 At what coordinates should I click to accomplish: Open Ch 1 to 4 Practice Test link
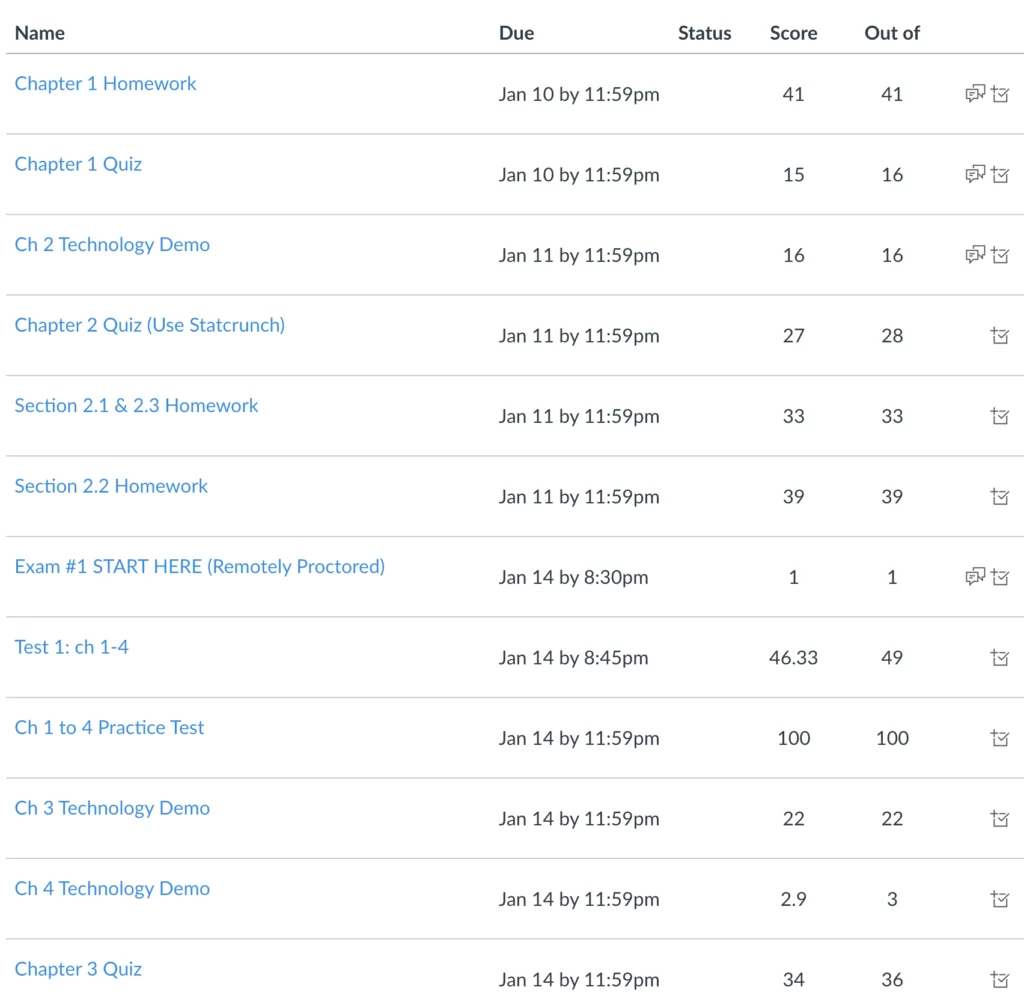[x=109, y=727]
